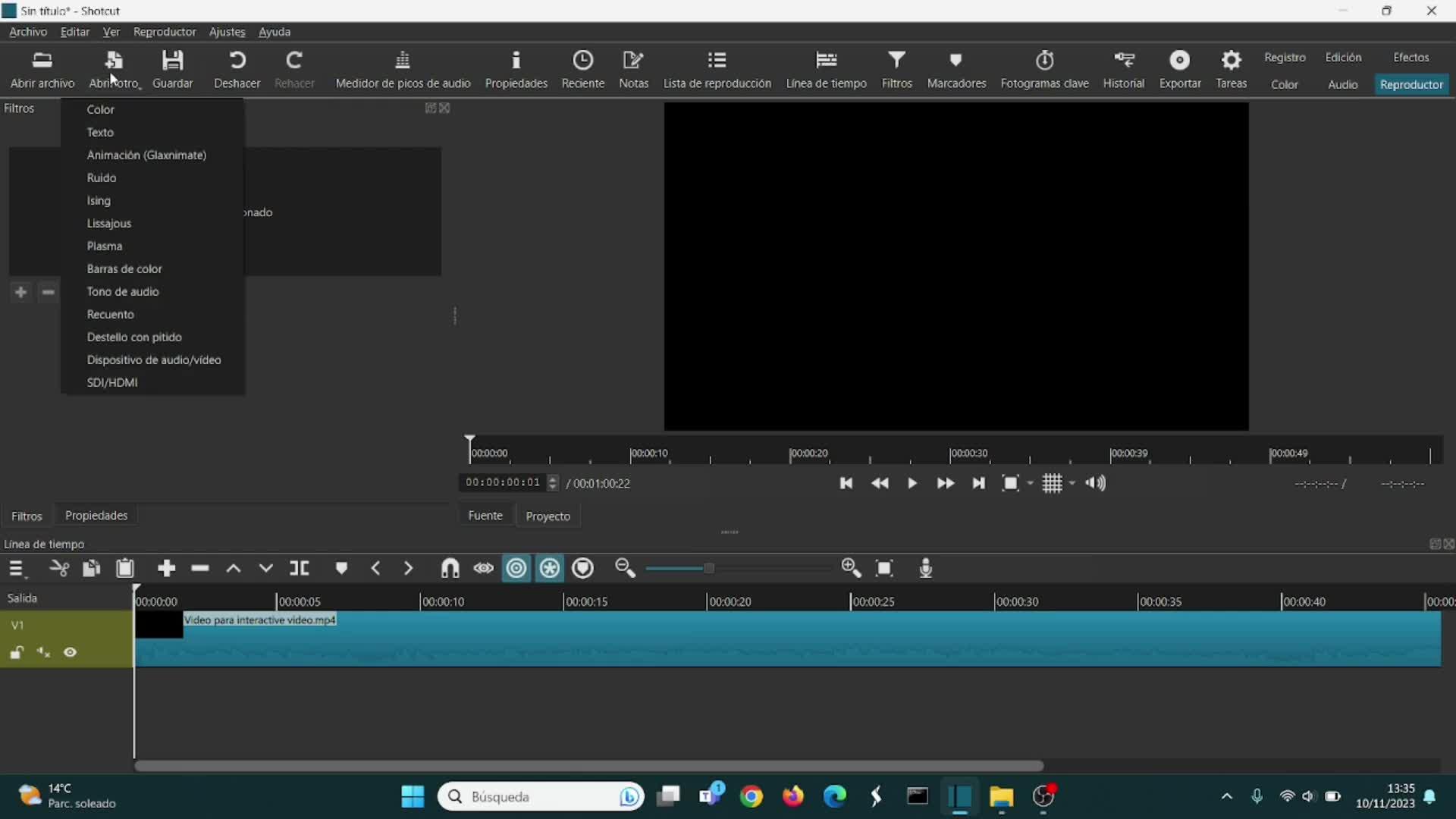
Task: Toggle the lock on track V1
Action: point(17,652)
